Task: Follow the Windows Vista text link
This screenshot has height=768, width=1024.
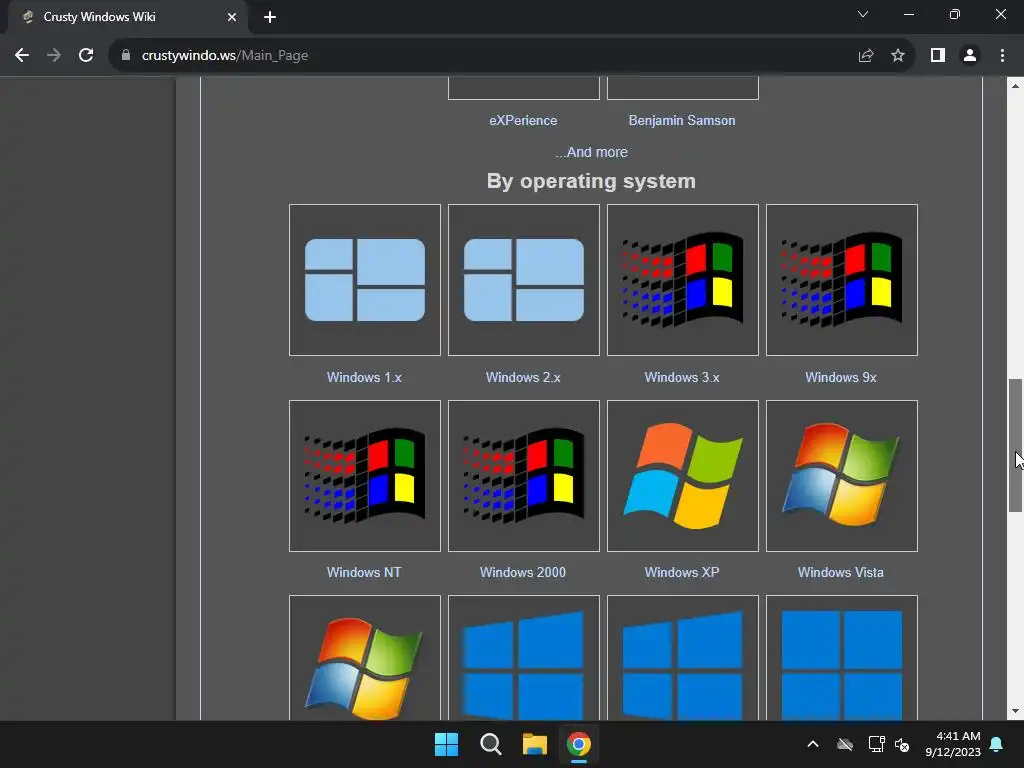Action: (x=841, y=573)
